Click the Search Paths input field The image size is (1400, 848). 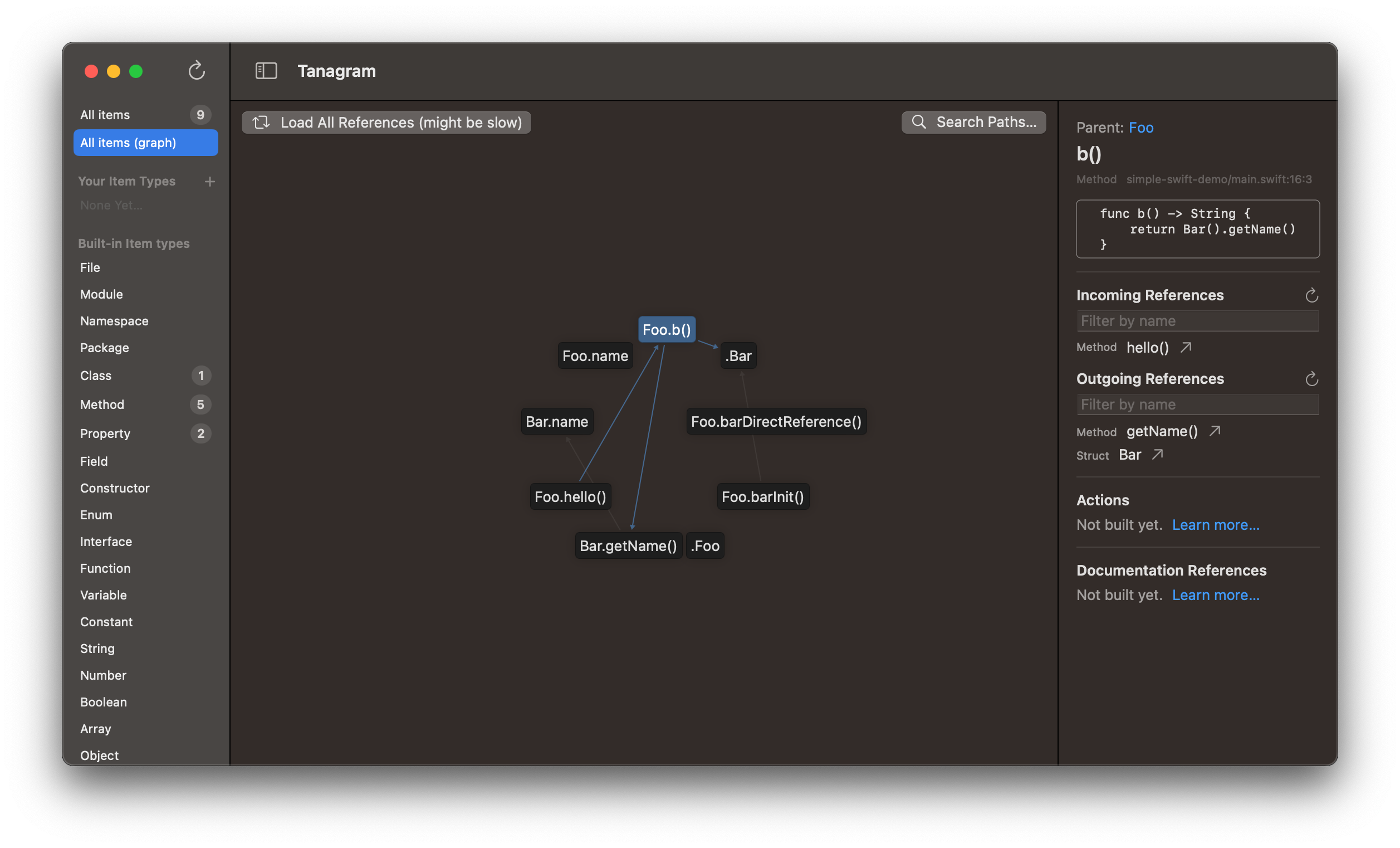point(975,122)
